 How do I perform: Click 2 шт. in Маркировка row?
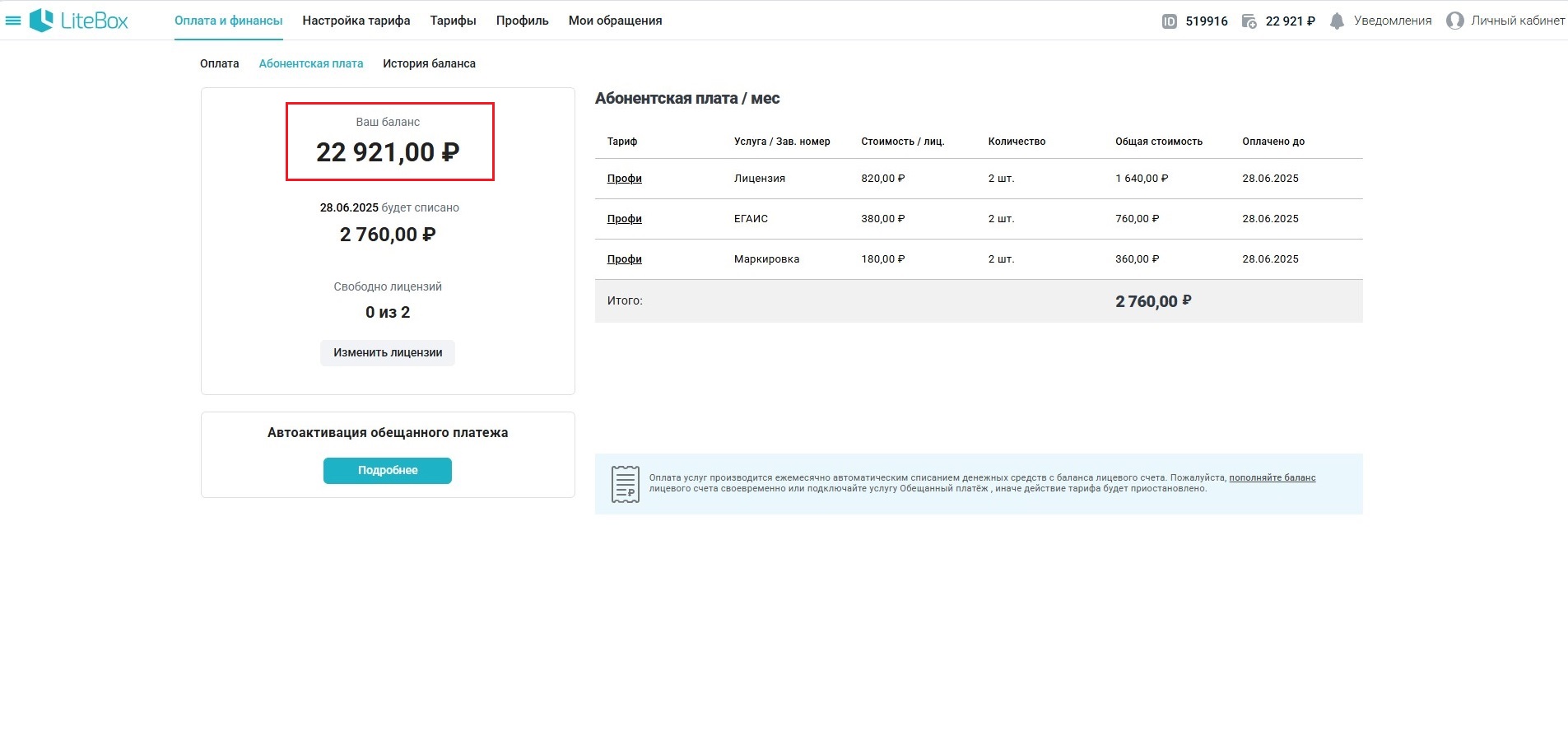point(1001,259)
